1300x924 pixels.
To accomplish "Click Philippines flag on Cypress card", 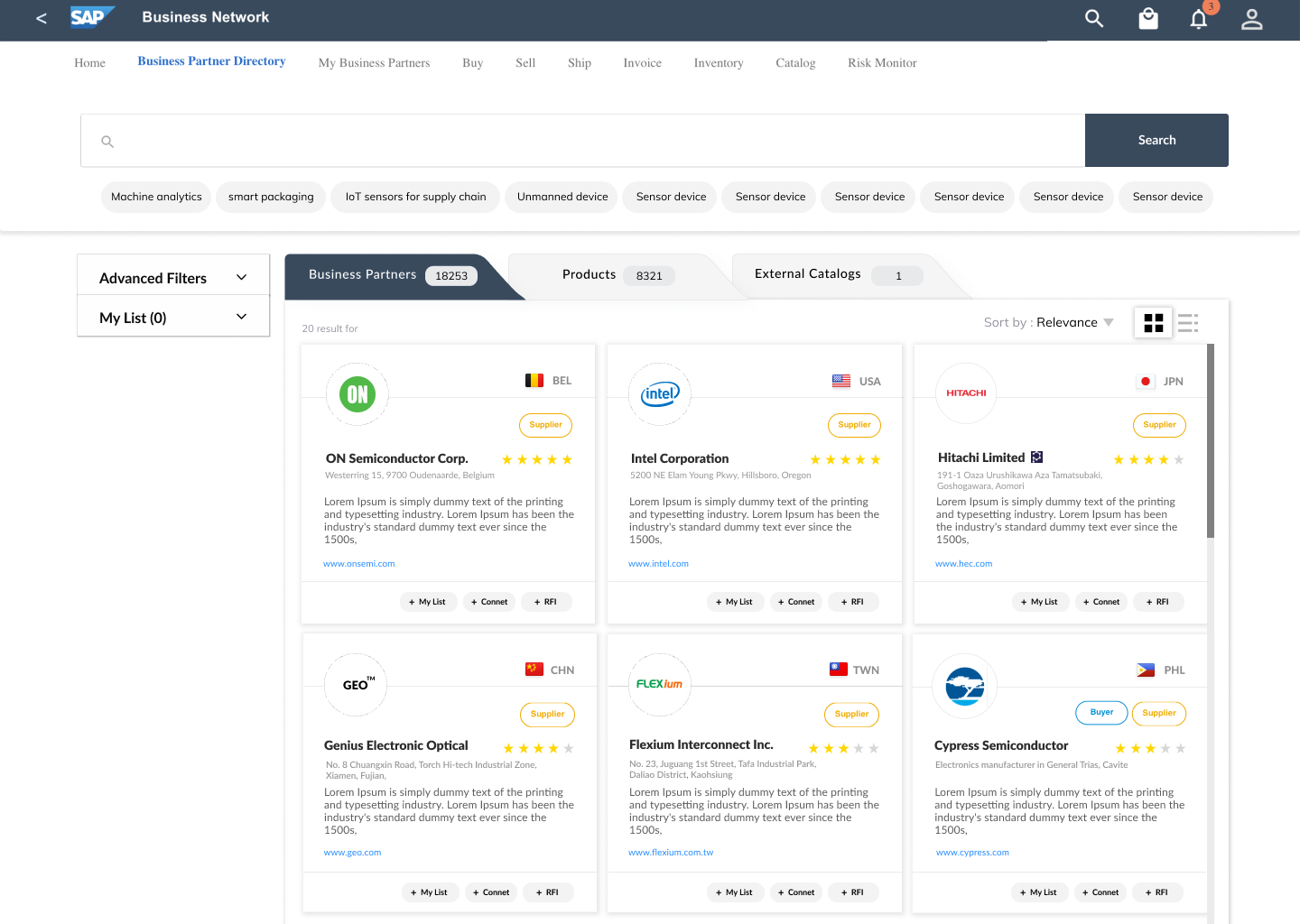I will point(1146,670).
